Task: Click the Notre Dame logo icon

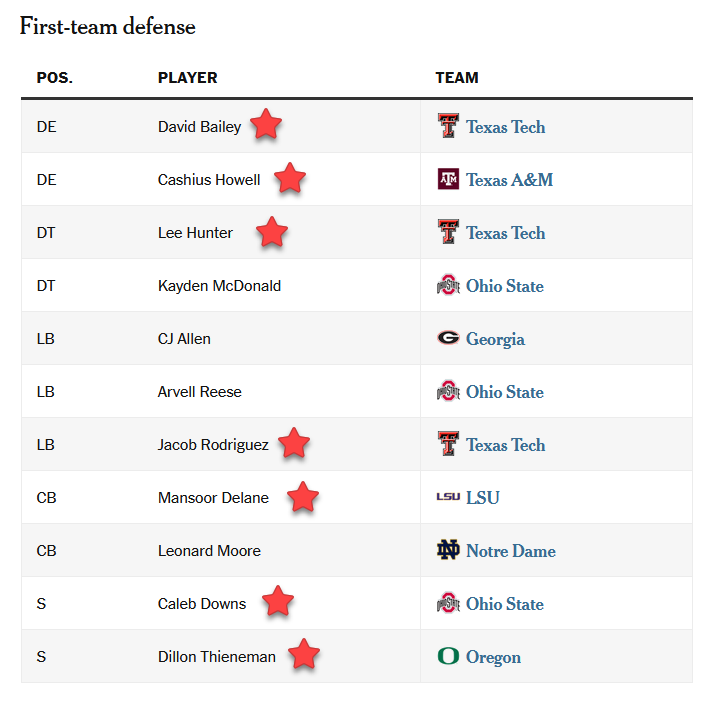Action: [448, 551]
